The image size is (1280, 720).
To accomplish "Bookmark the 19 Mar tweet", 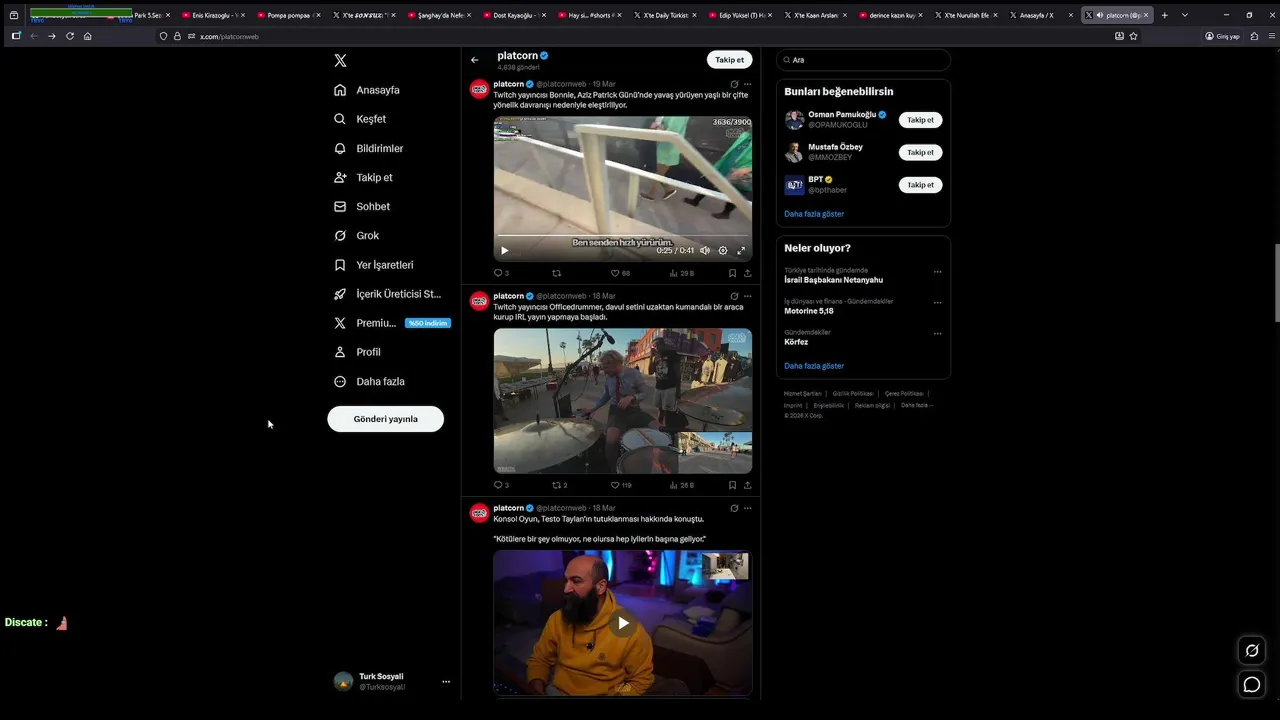I will point(732,273).
